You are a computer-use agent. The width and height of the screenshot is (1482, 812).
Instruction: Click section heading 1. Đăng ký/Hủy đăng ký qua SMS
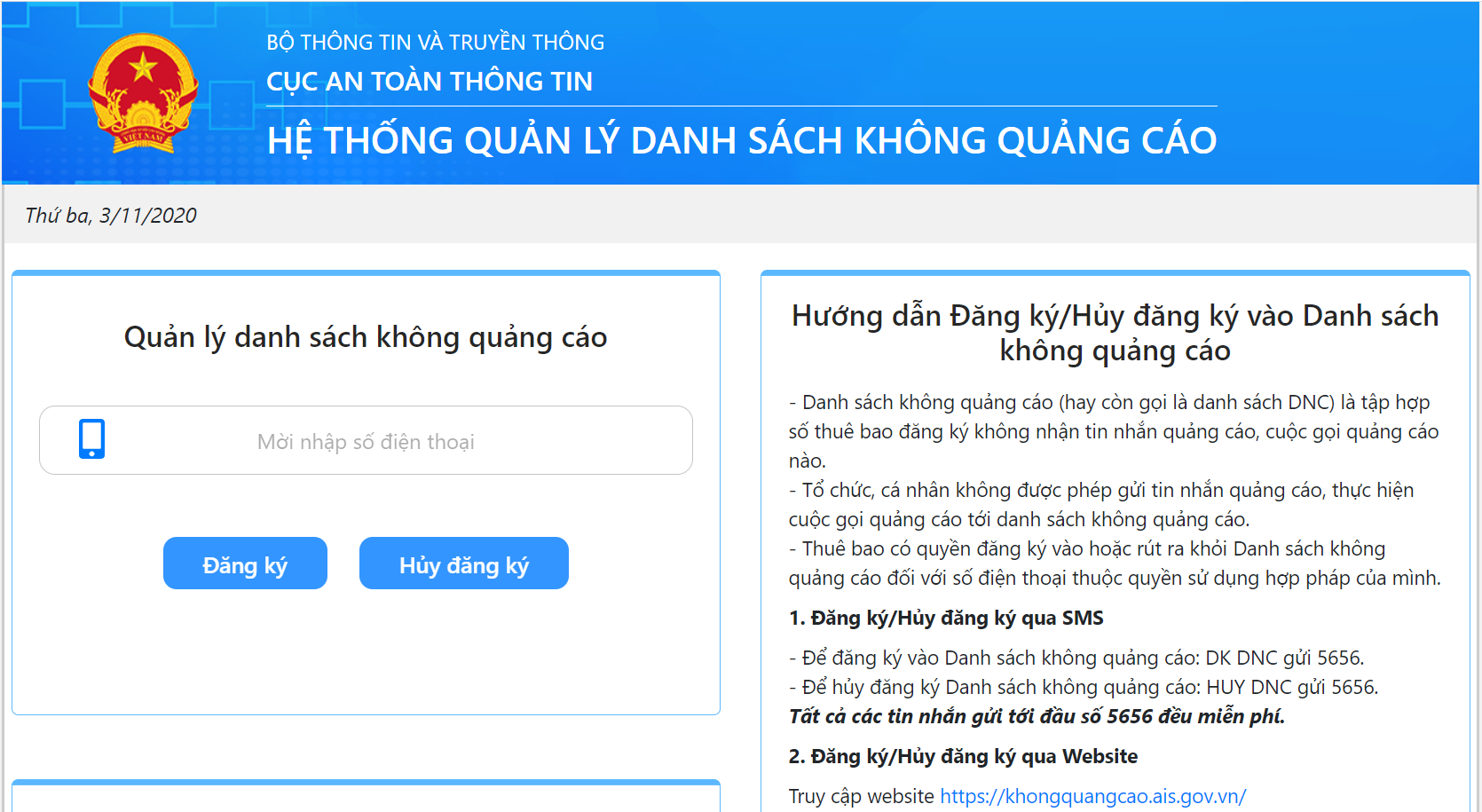(x=946, y=618)
